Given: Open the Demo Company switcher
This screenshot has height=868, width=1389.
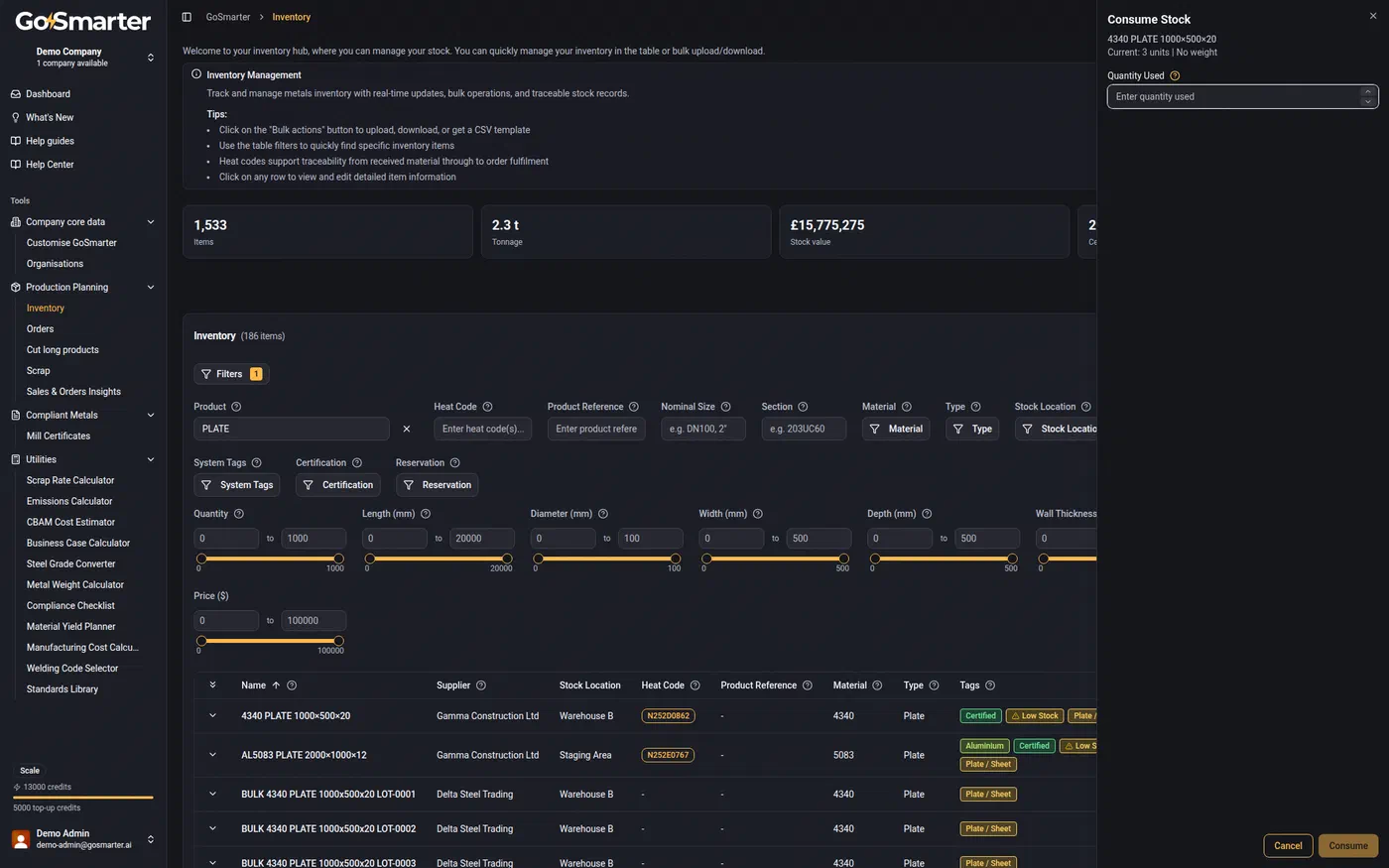Looking at the screenshot, I should 83,57.
